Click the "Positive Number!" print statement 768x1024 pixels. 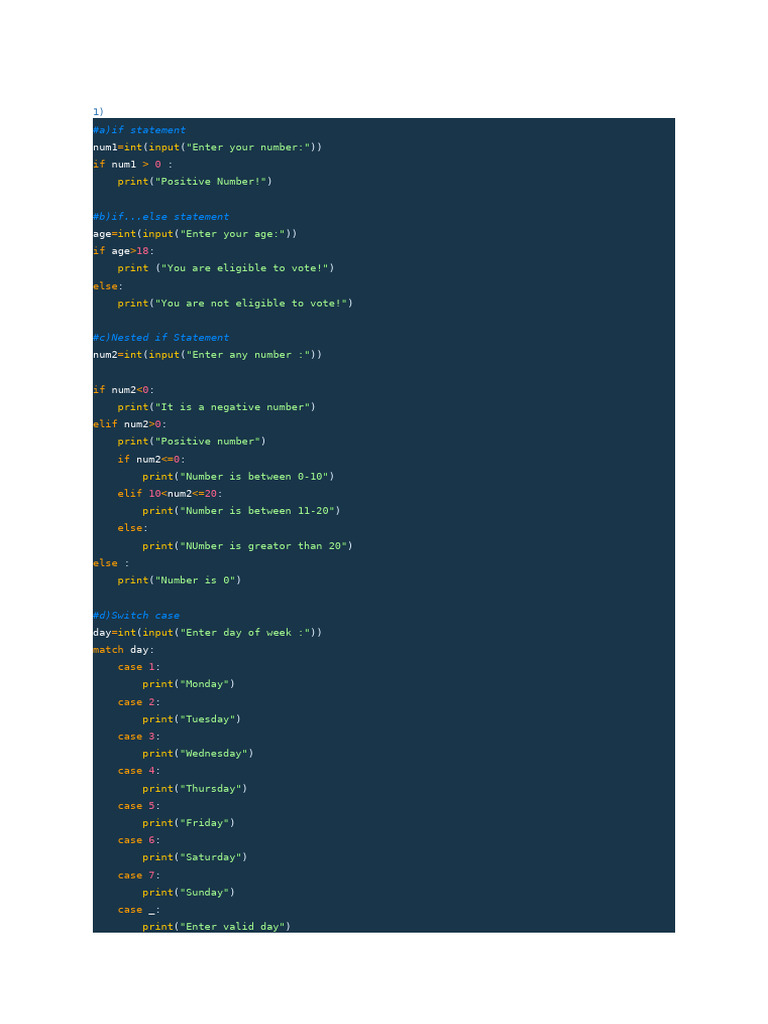pos(194,182)
